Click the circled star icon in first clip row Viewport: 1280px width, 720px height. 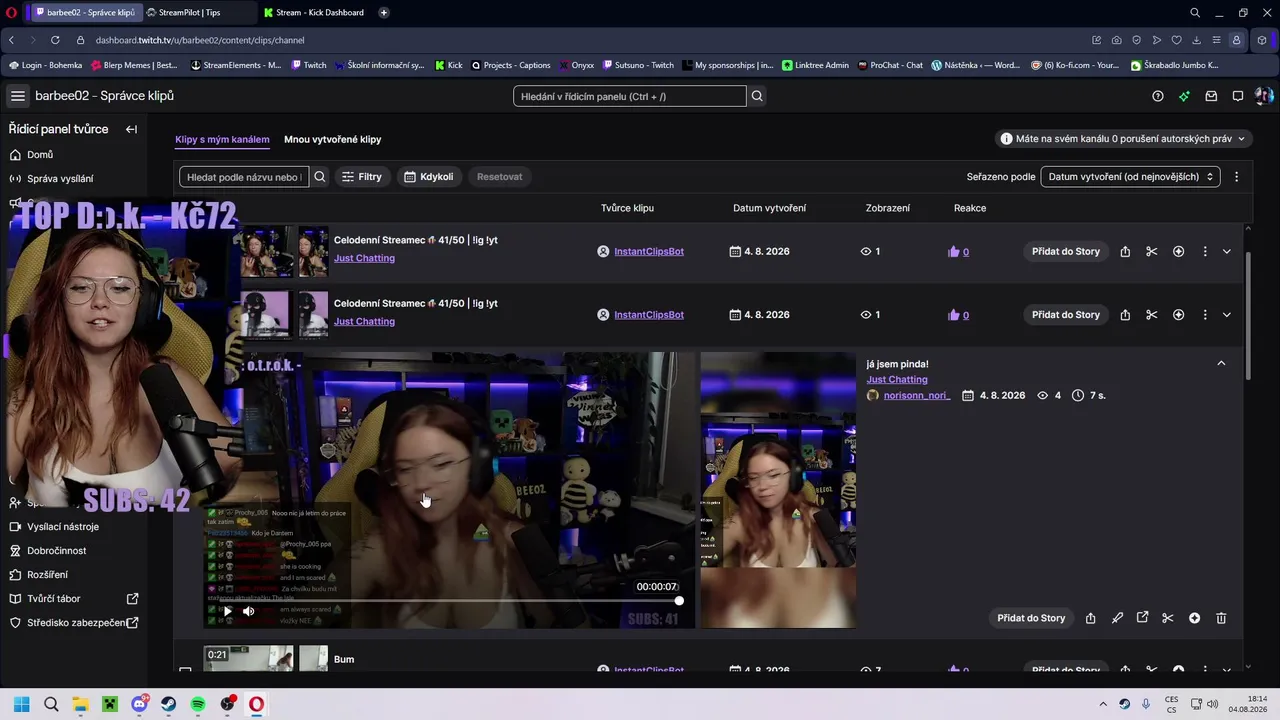click(1178, 252)
